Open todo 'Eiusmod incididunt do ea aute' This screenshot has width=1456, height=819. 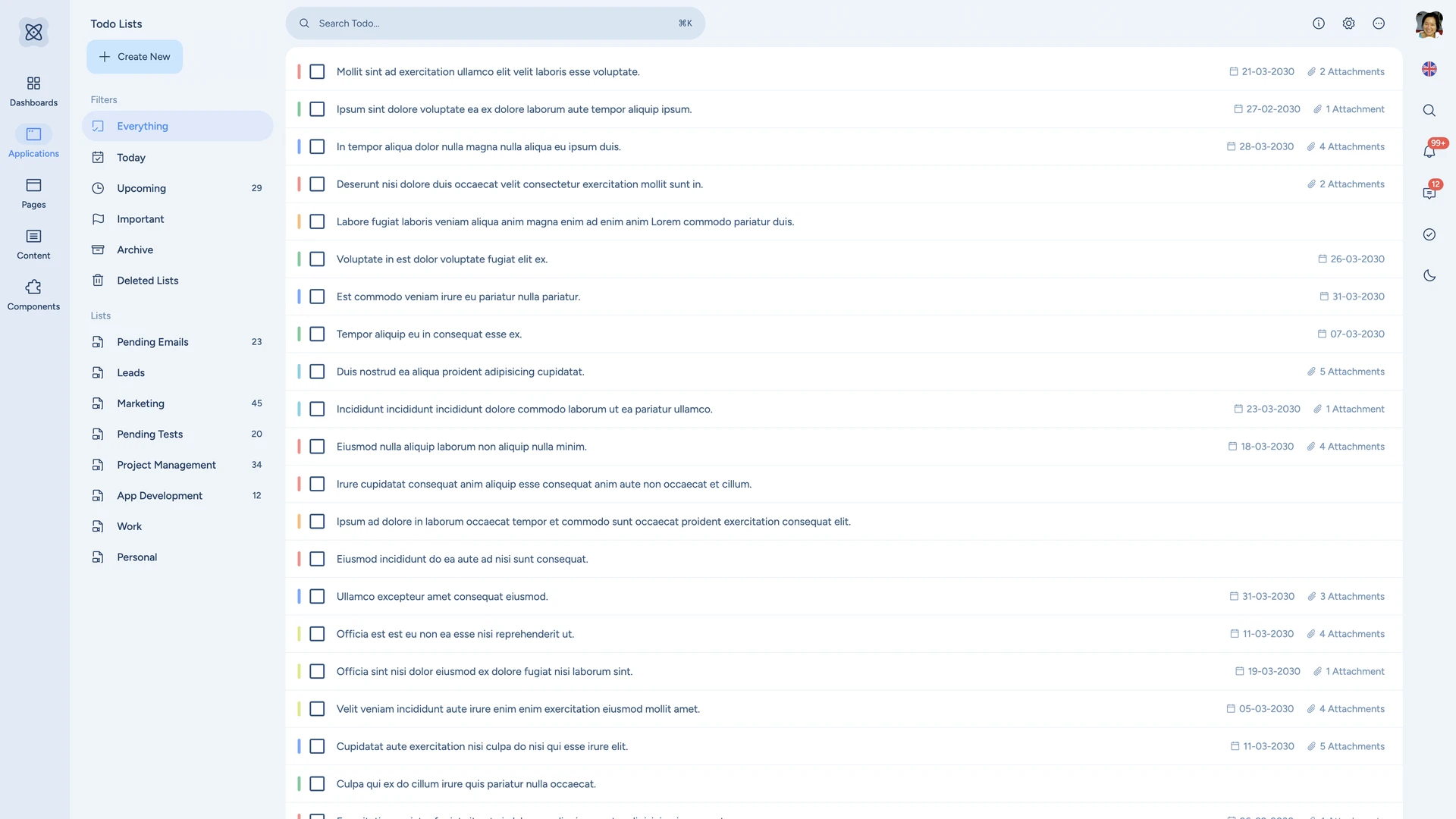pyautogui.click(x=462, y=559)
